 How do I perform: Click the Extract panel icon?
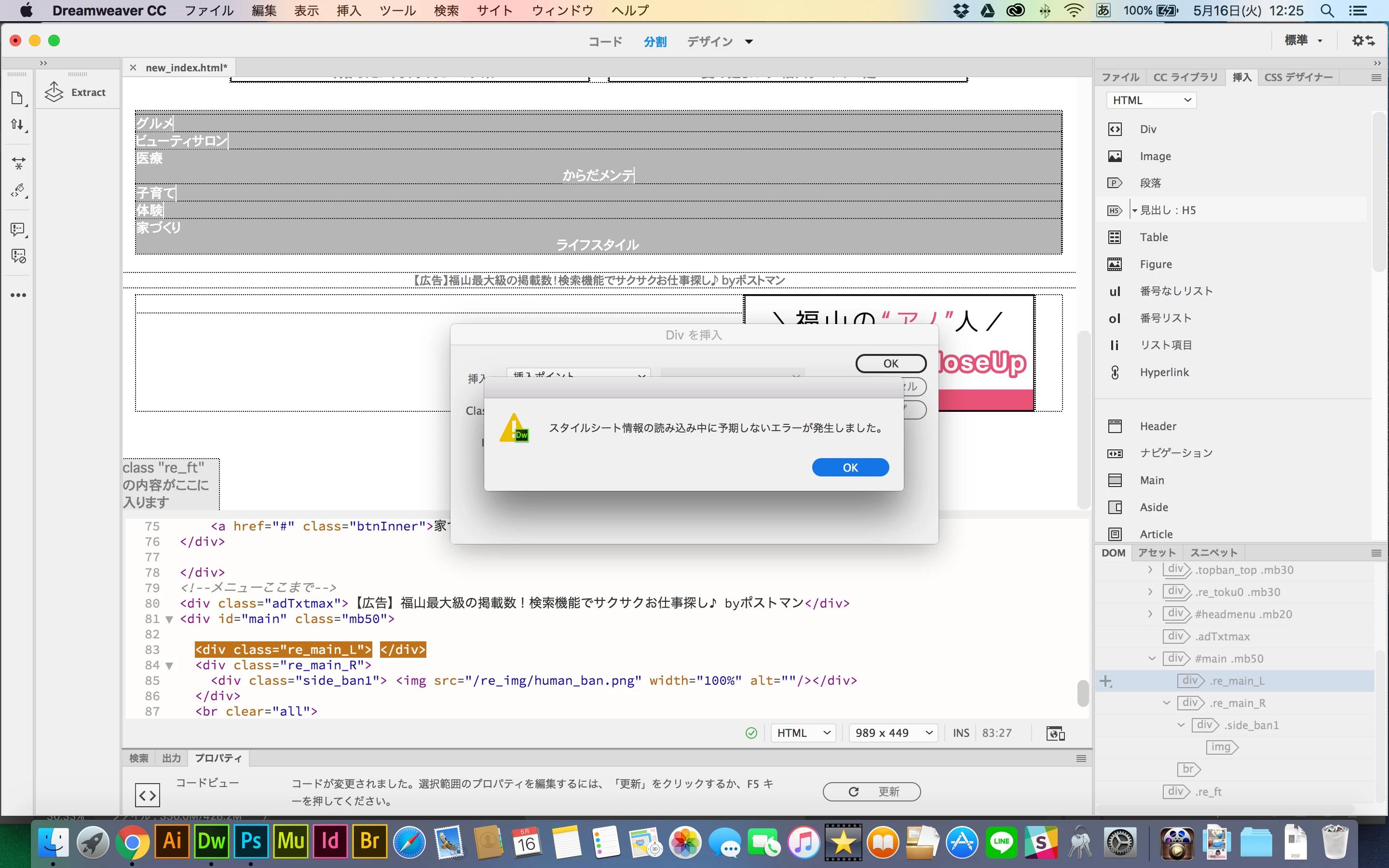coord(54,92)
